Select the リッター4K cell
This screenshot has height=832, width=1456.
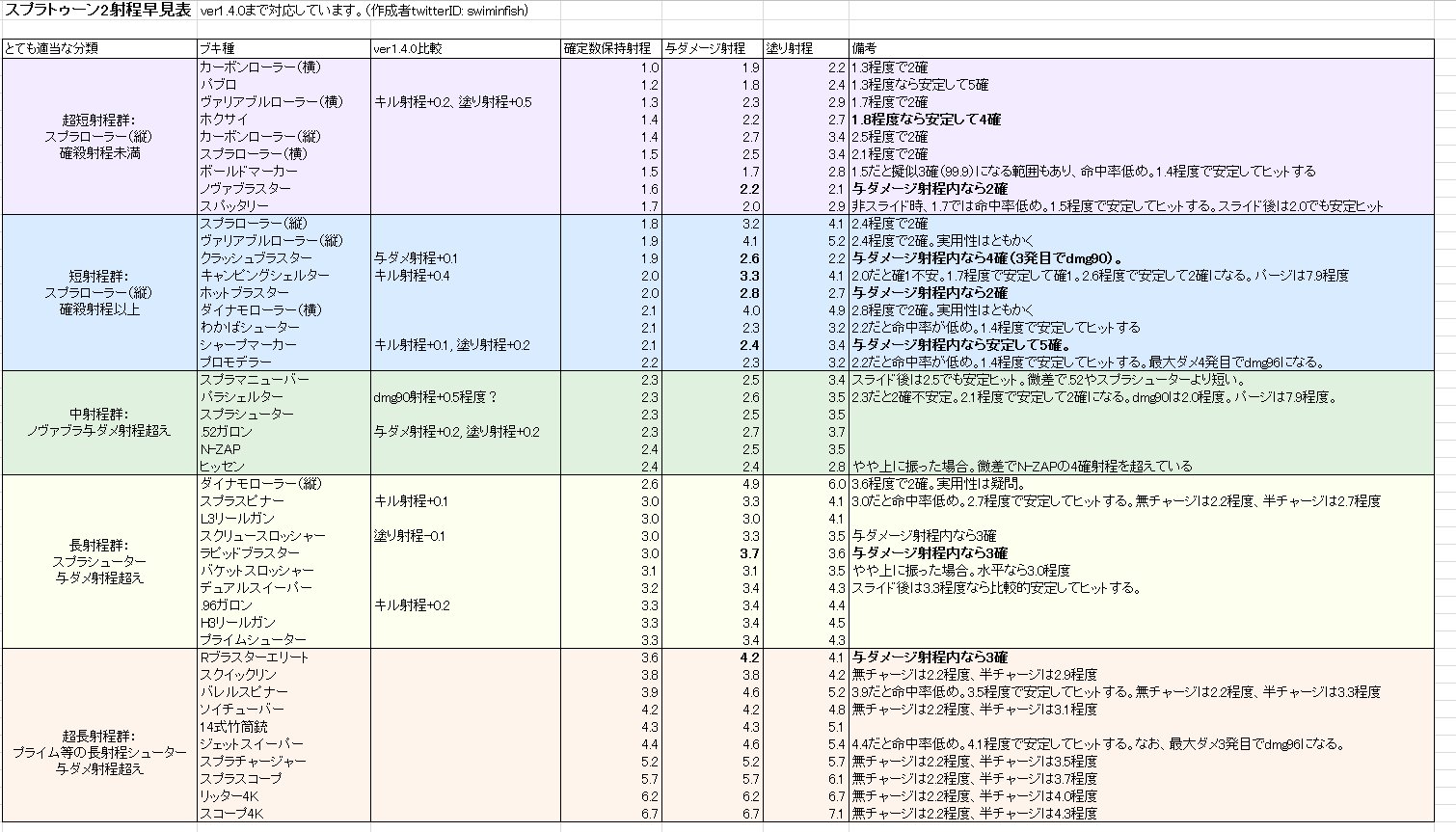pyautogui.click(x=283, y=796)
